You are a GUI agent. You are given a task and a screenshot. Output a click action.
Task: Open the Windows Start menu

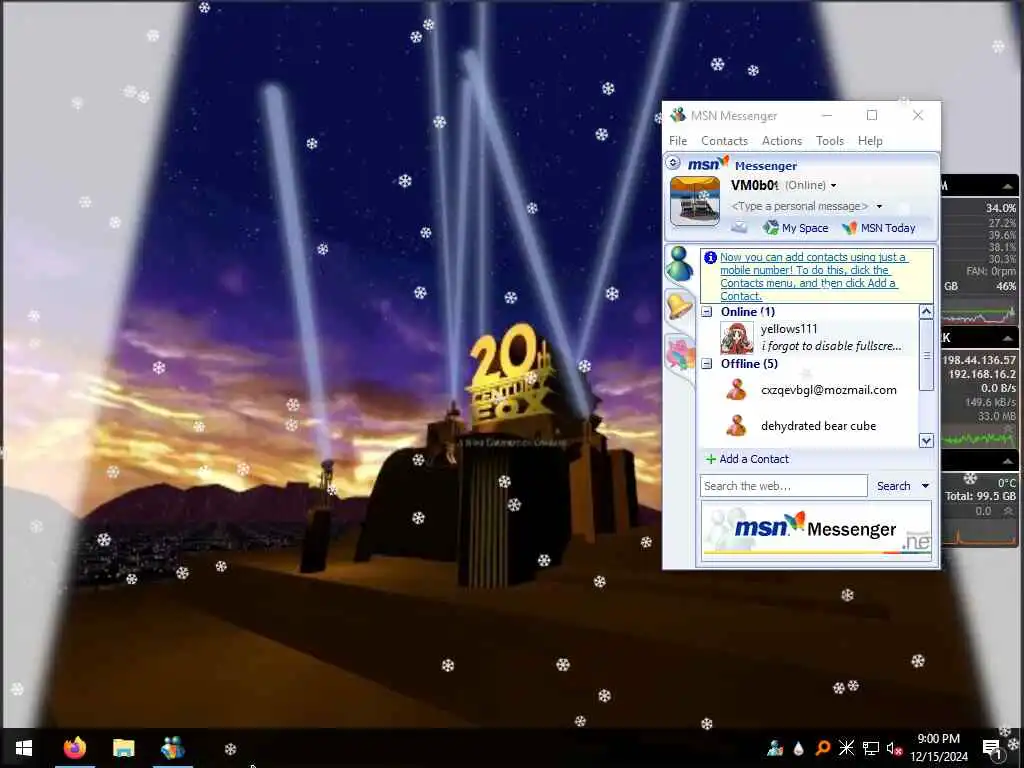coord(24,748)
